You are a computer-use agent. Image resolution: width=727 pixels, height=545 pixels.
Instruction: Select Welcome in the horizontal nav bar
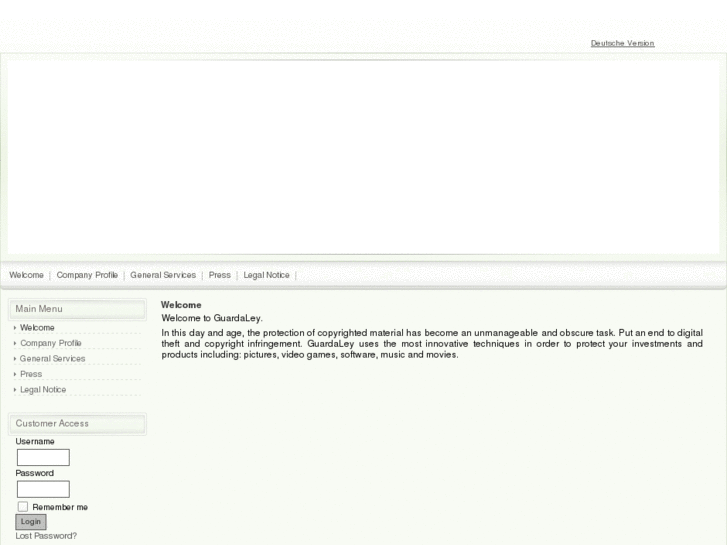click(x=26, y=275)
